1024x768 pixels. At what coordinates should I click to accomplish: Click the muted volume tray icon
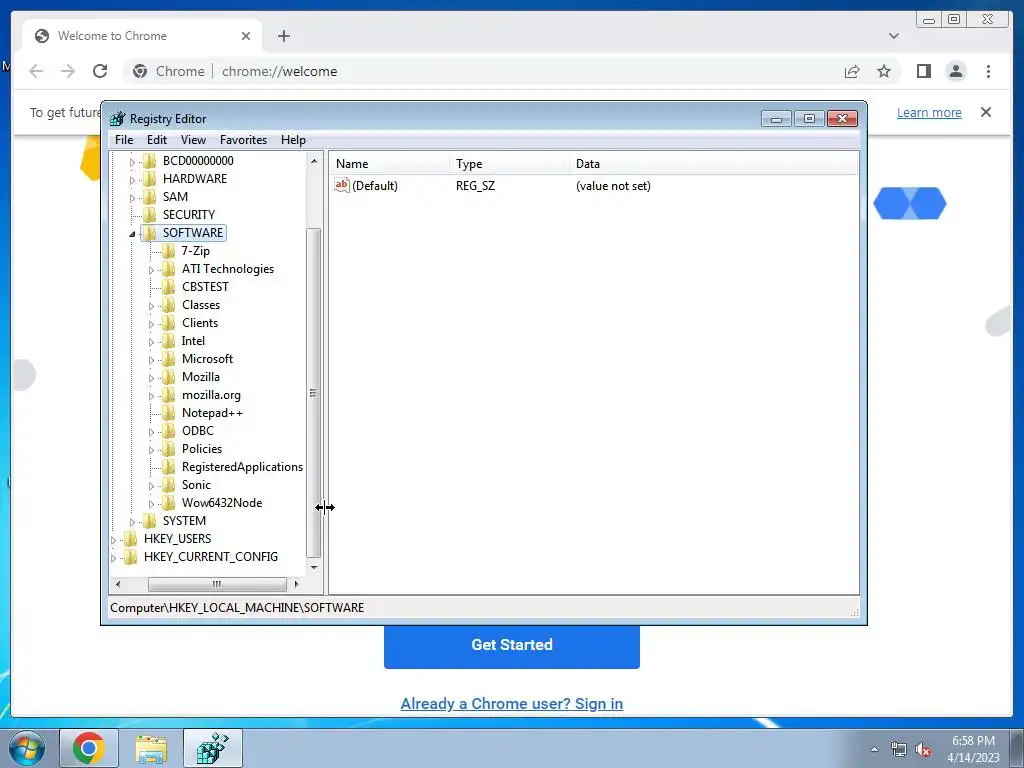(x=923, y=750)
